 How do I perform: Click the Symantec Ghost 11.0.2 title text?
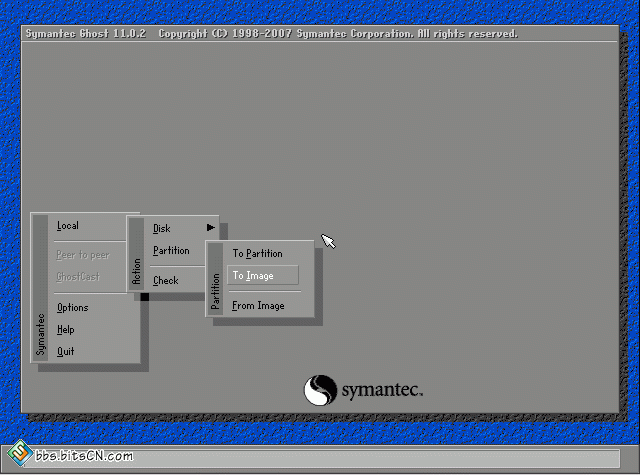tap(86, 33)
